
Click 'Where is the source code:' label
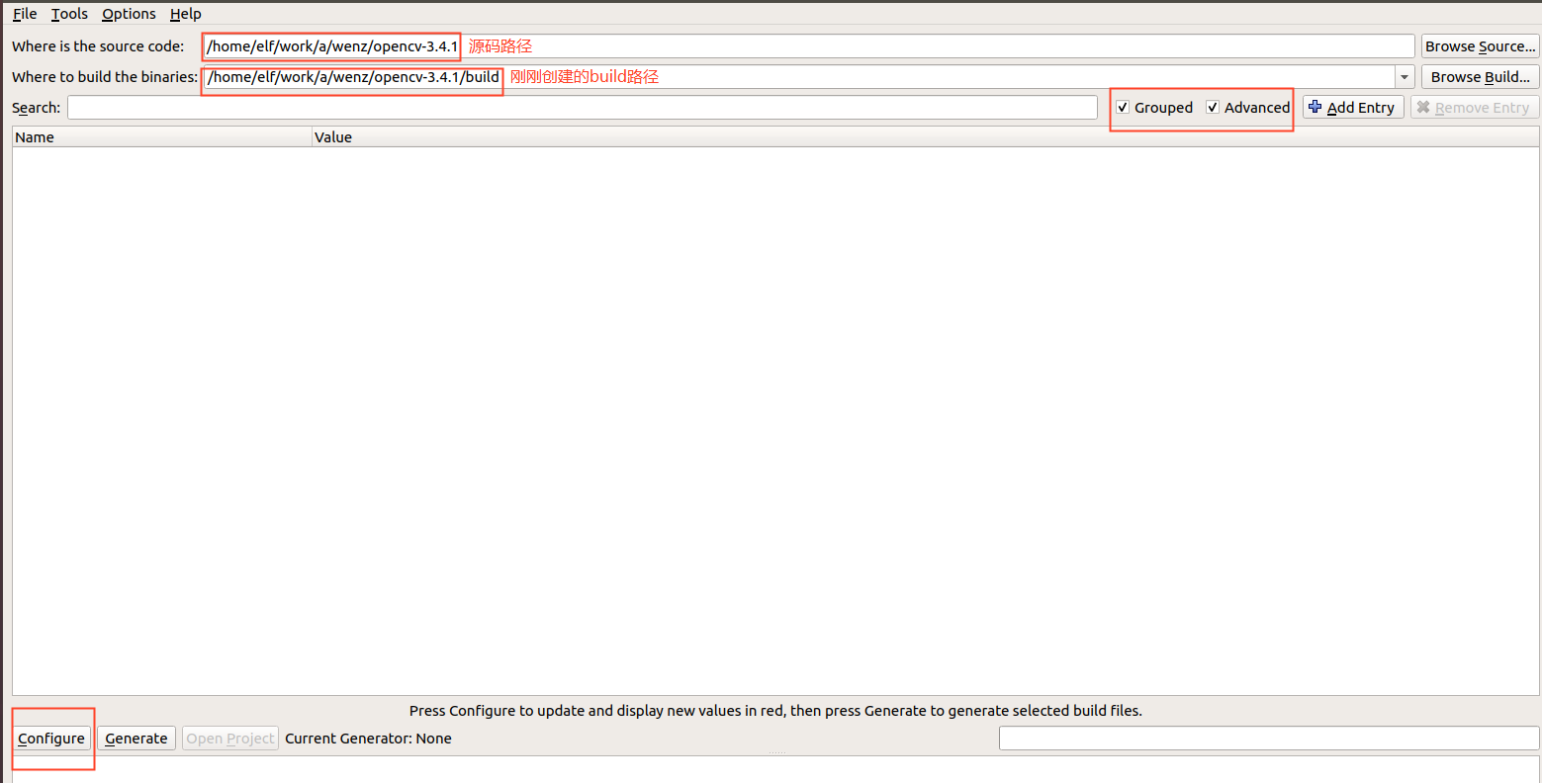coord(98,46)
